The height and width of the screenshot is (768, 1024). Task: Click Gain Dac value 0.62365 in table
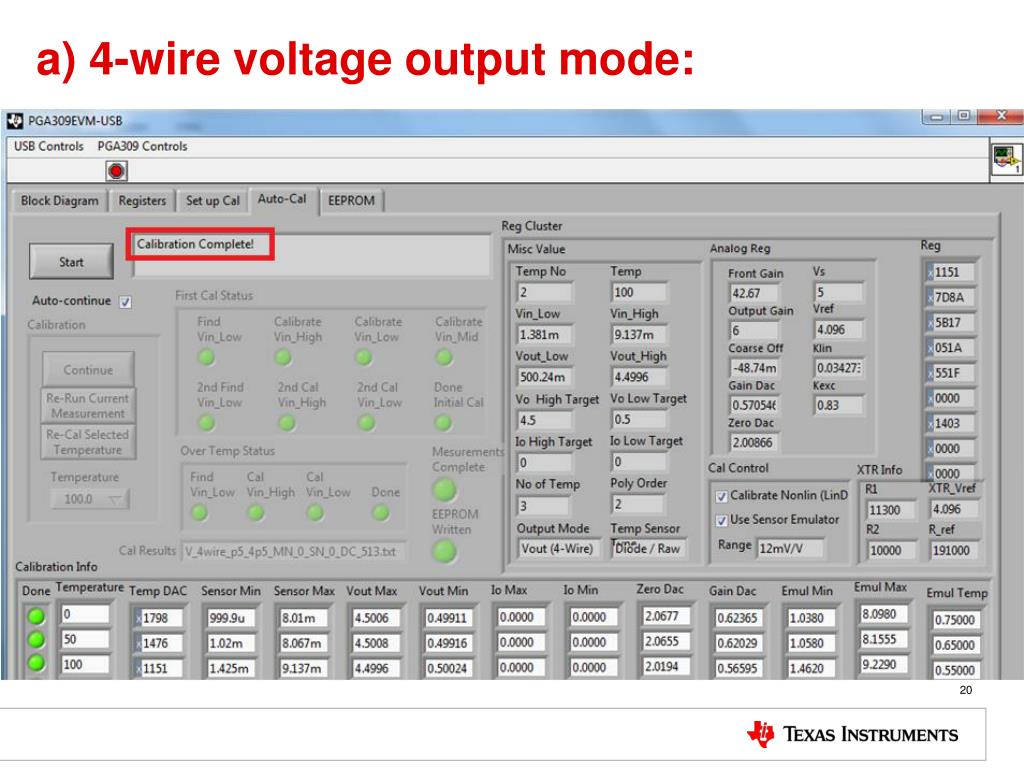point(738,618)
